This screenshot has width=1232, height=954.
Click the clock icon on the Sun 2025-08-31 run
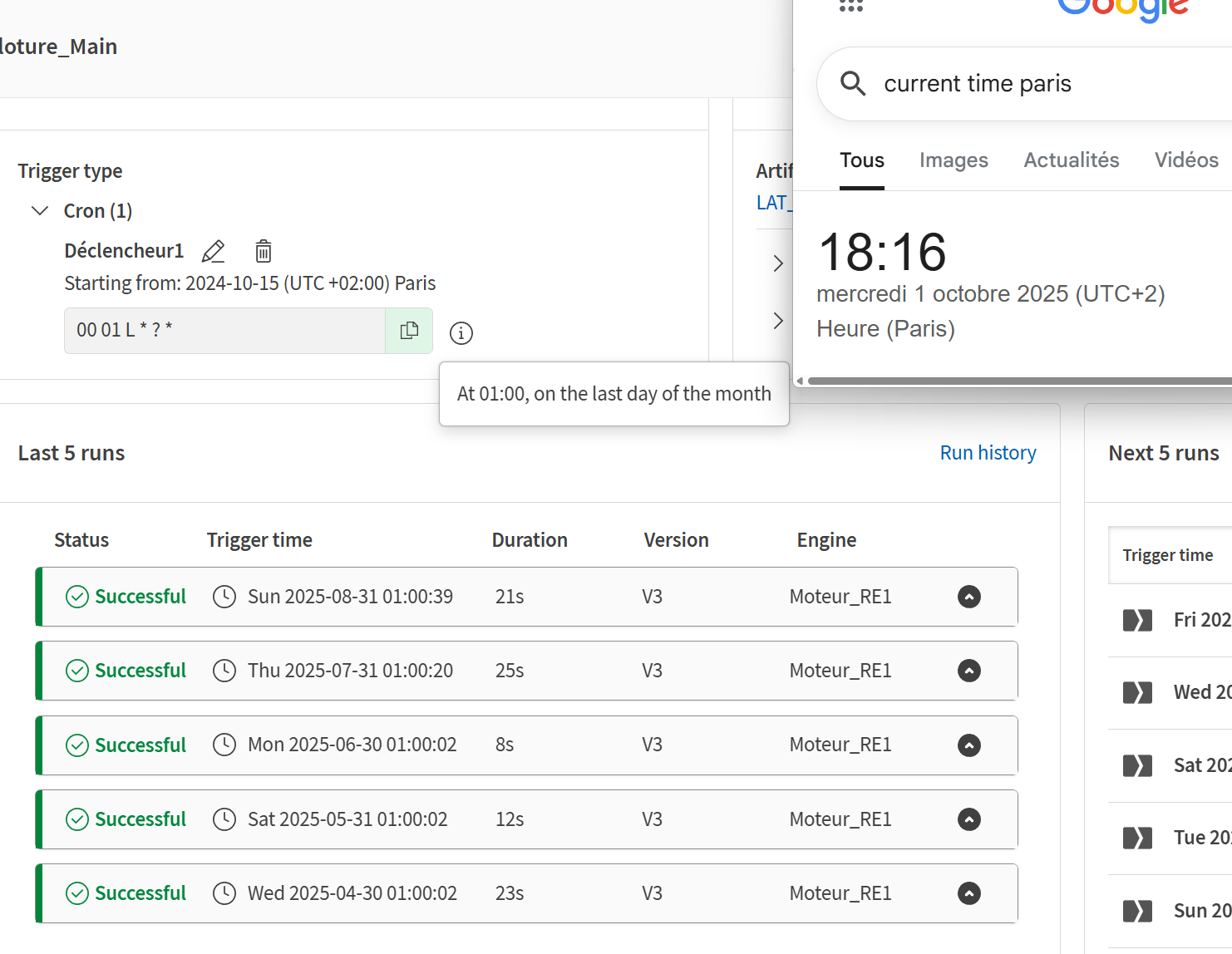click(x=224, y=596)
